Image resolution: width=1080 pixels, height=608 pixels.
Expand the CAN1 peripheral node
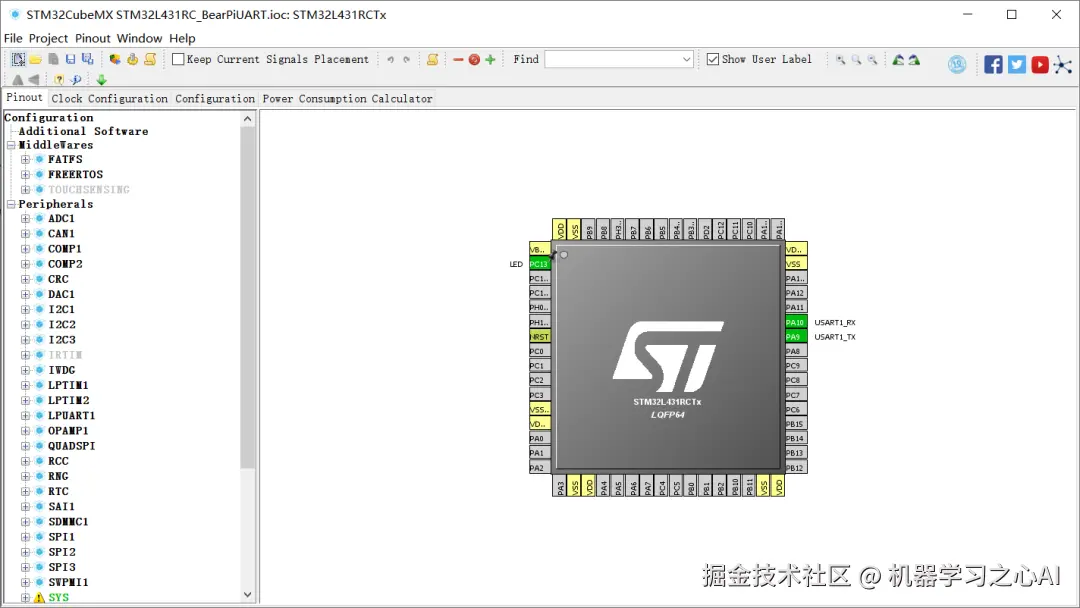coord(25,234)
